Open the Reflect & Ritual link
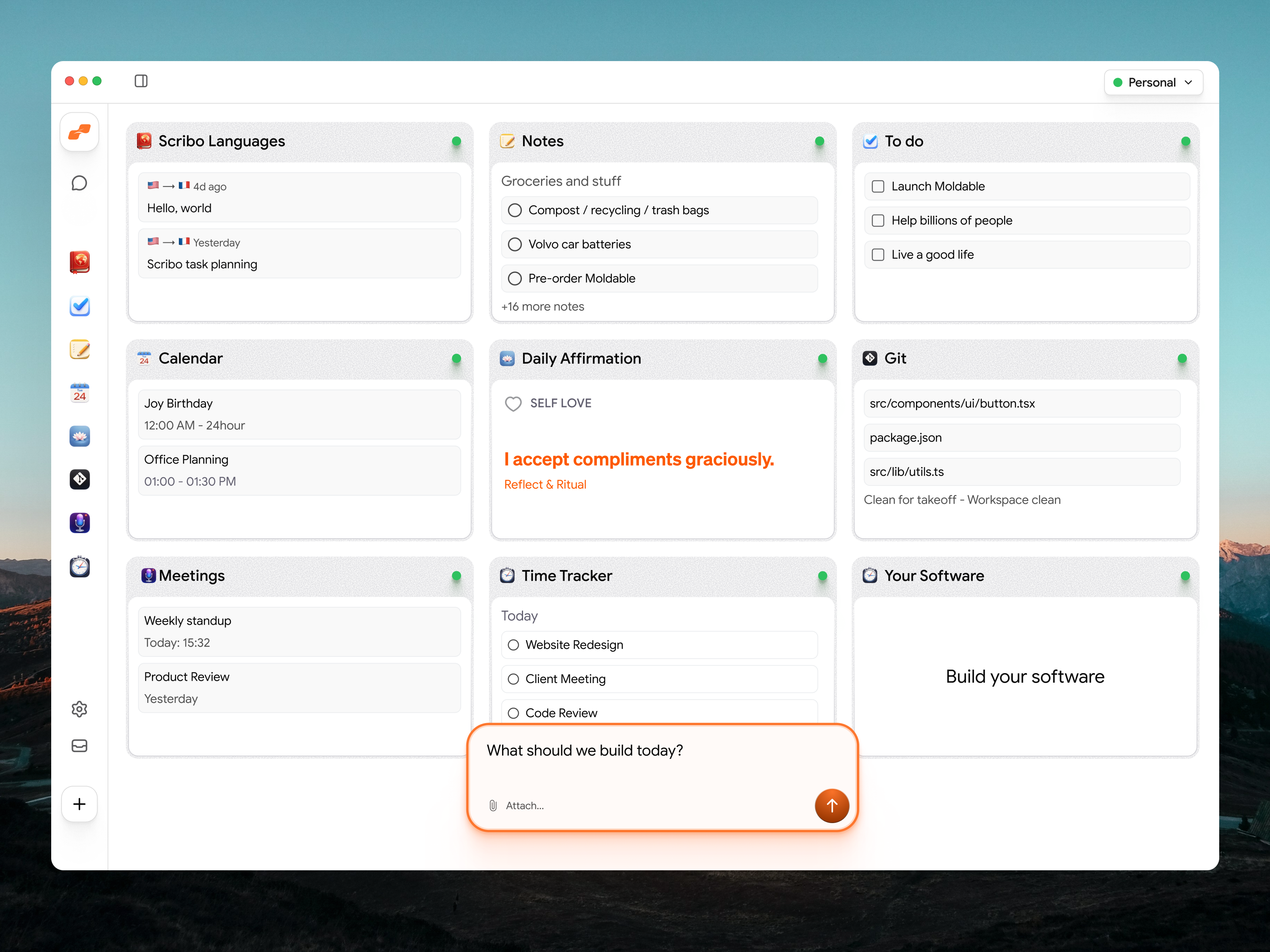 544,484
